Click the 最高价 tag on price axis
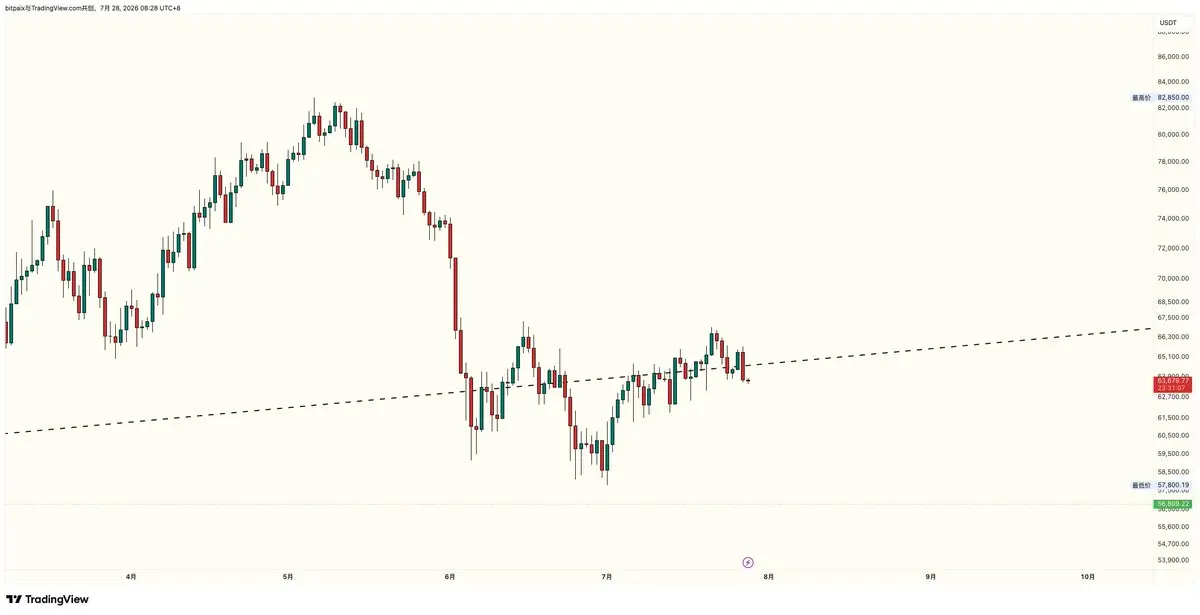 point(1141,98)
